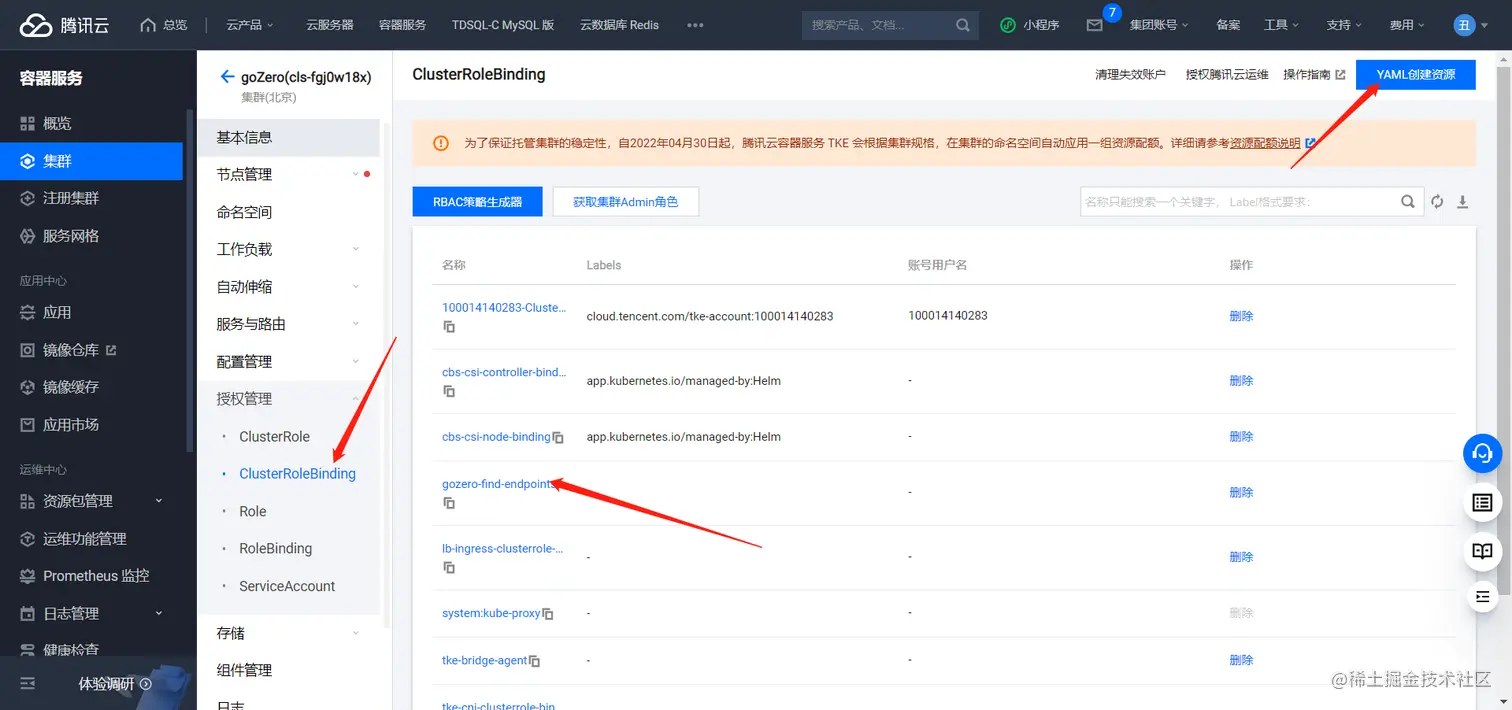
Task: Select ServiceAccount in the tree
Action: (x=287, y=587)
